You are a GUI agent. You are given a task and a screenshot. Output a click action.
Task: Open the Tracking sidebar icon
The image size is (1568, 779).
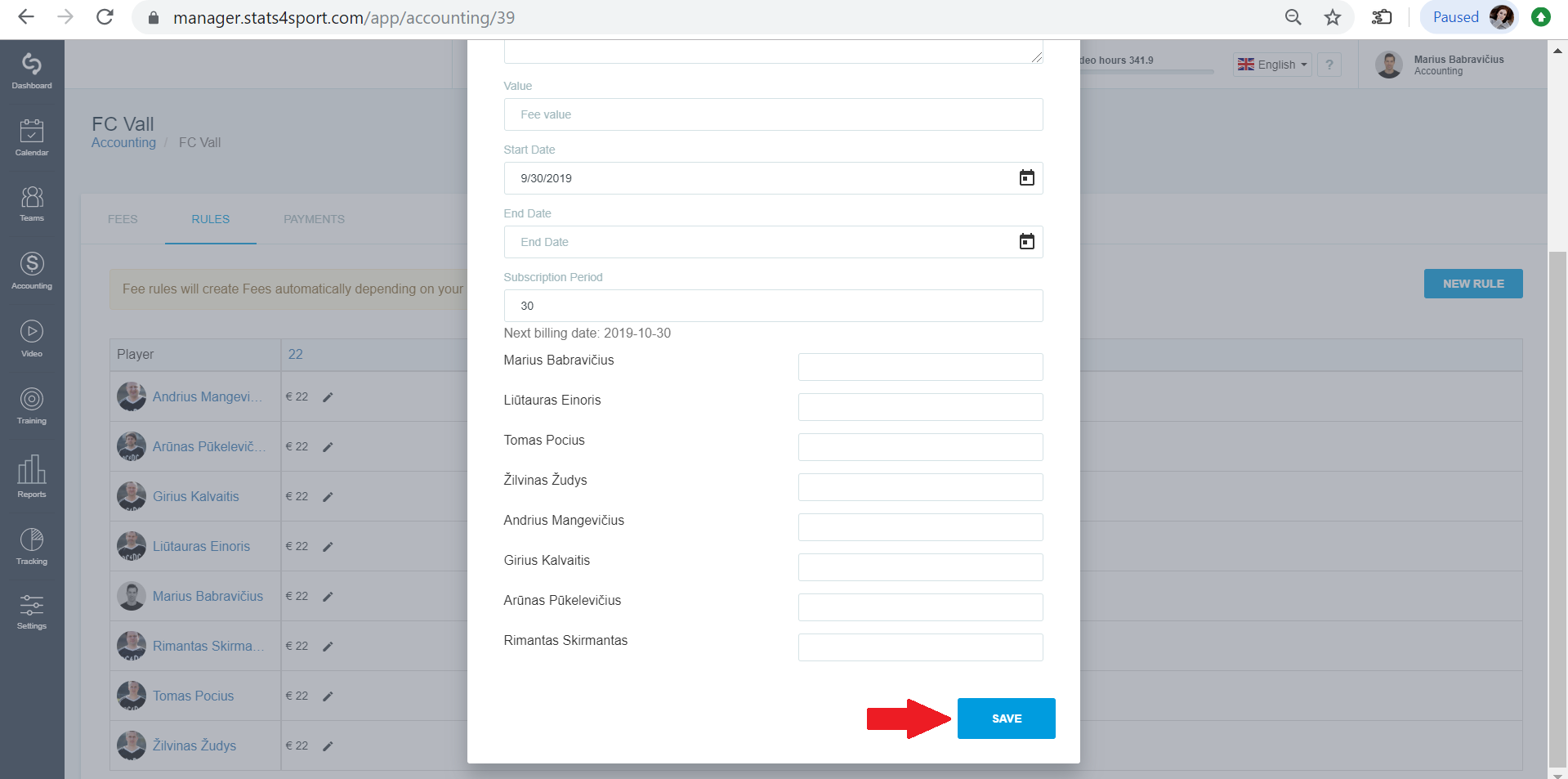click(32, 546)
